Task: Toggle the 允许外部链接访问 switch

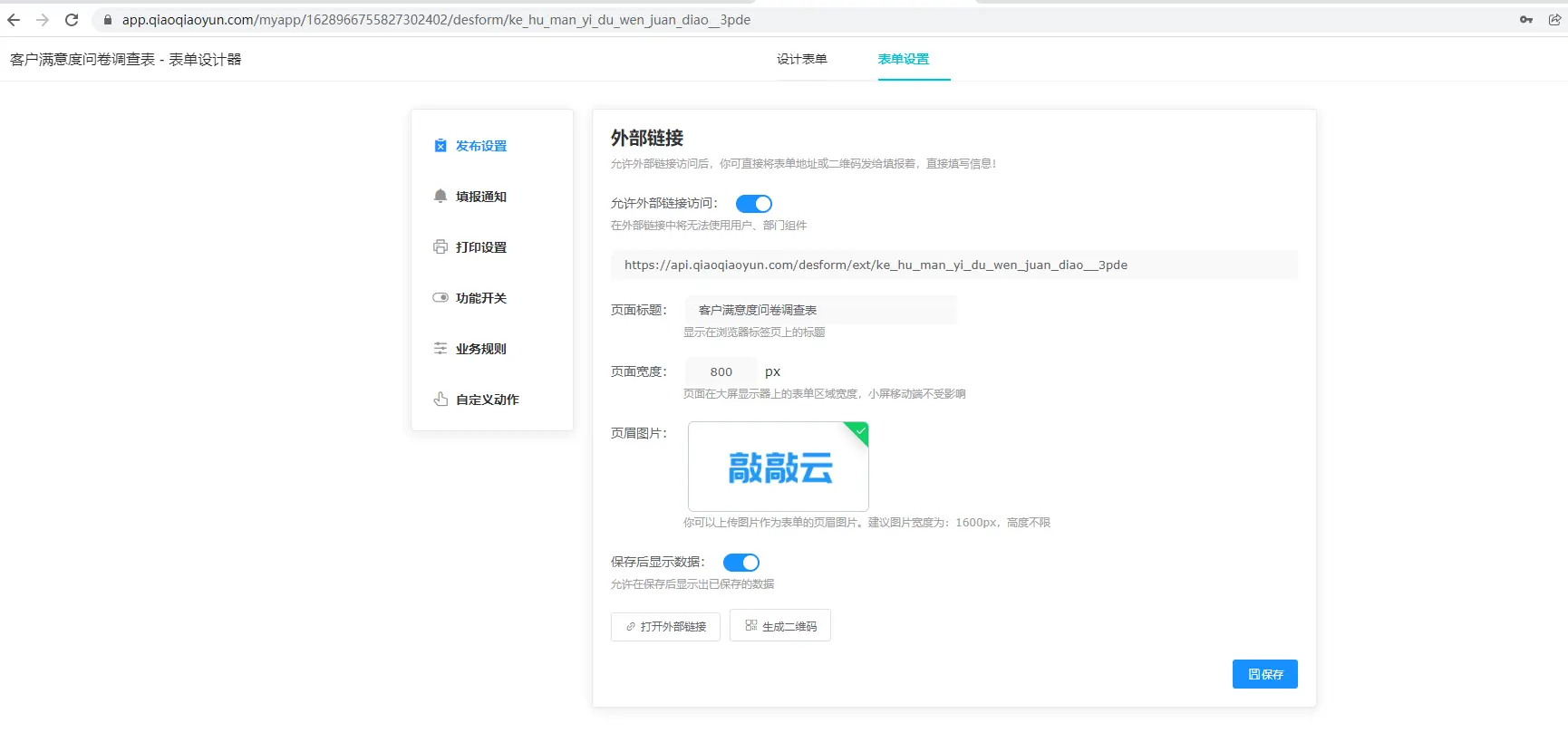Action: tap(753, 204)
